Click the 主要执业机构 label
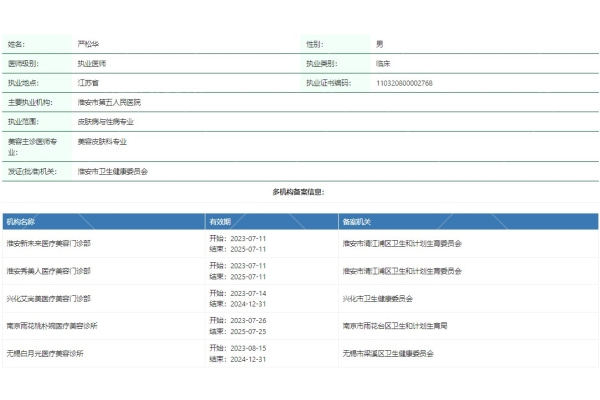Image resolution: width=600 pixels, height=400 pixels. coord(30,103)
